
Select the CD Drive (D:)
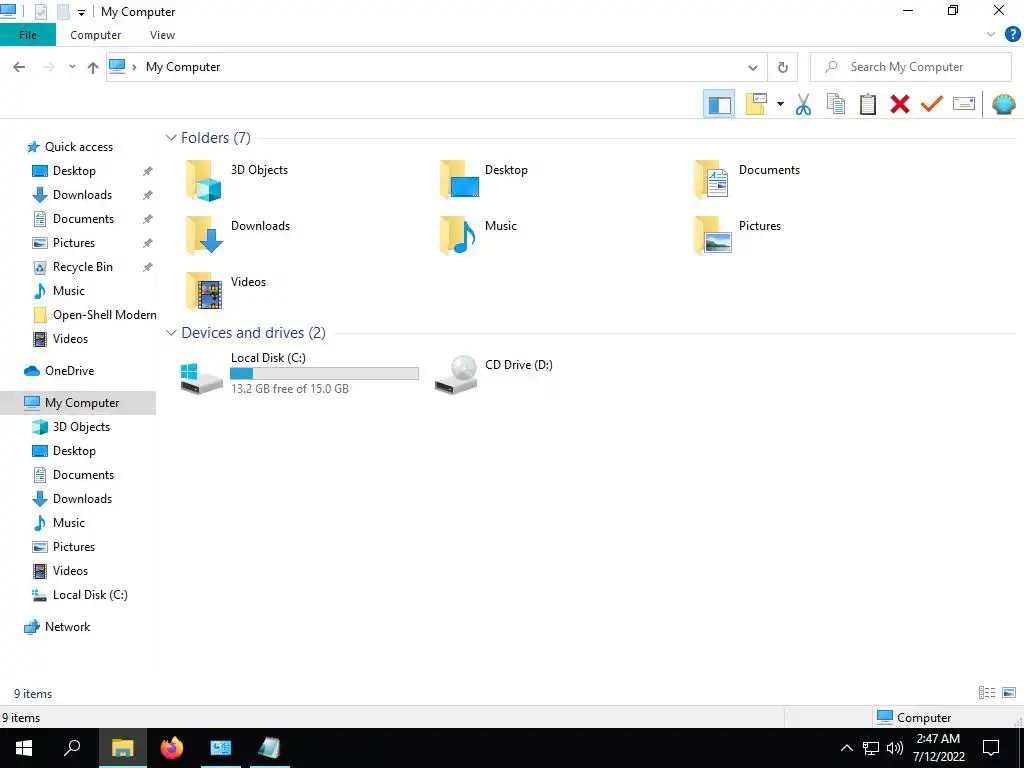pyautogui.click(x=494, y=374)
